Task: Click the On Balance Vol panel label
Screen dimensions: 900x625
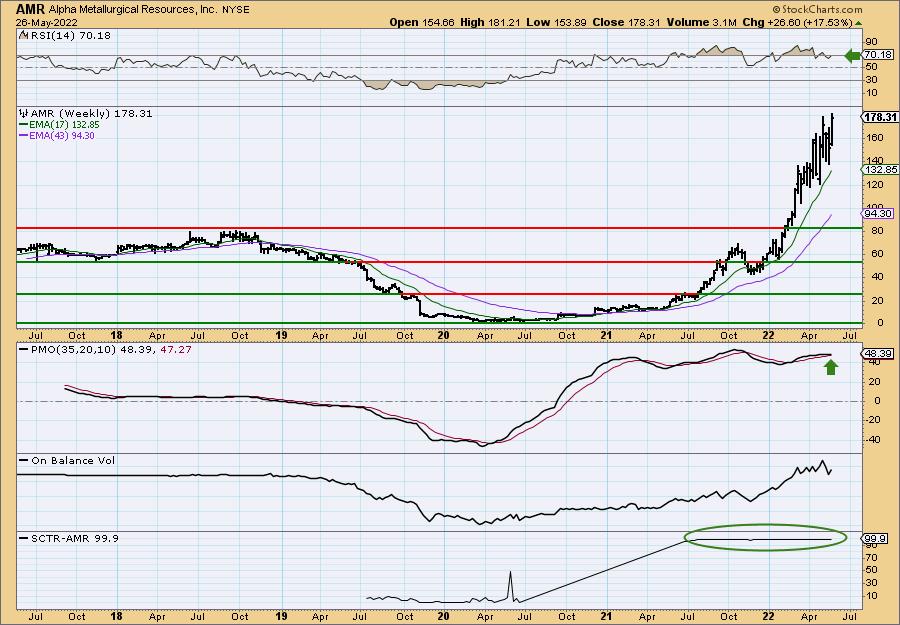Action: point(73,460)
